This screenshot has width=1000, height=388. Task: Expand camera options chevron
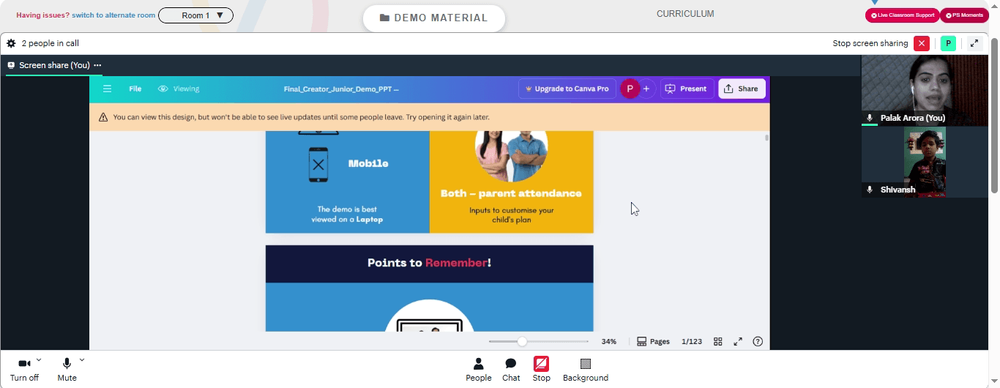(x=39, y=360)
